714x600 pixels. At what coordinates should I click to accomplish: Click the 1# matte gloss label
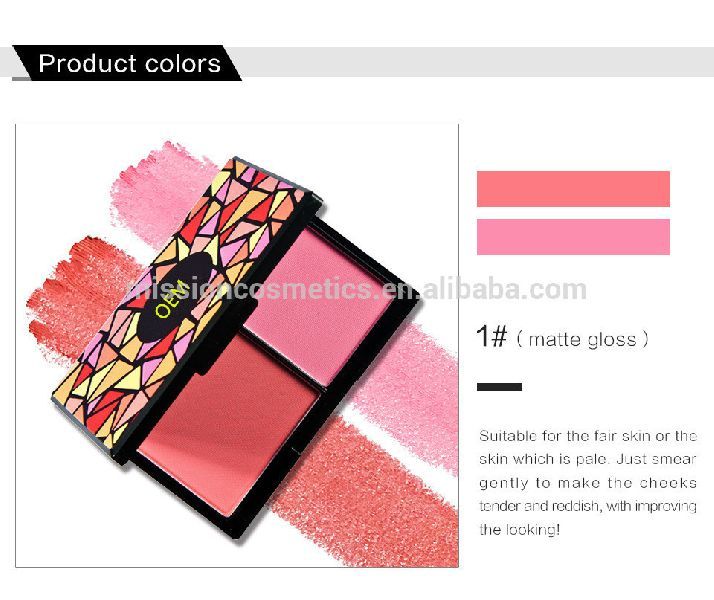coord(562,338)
